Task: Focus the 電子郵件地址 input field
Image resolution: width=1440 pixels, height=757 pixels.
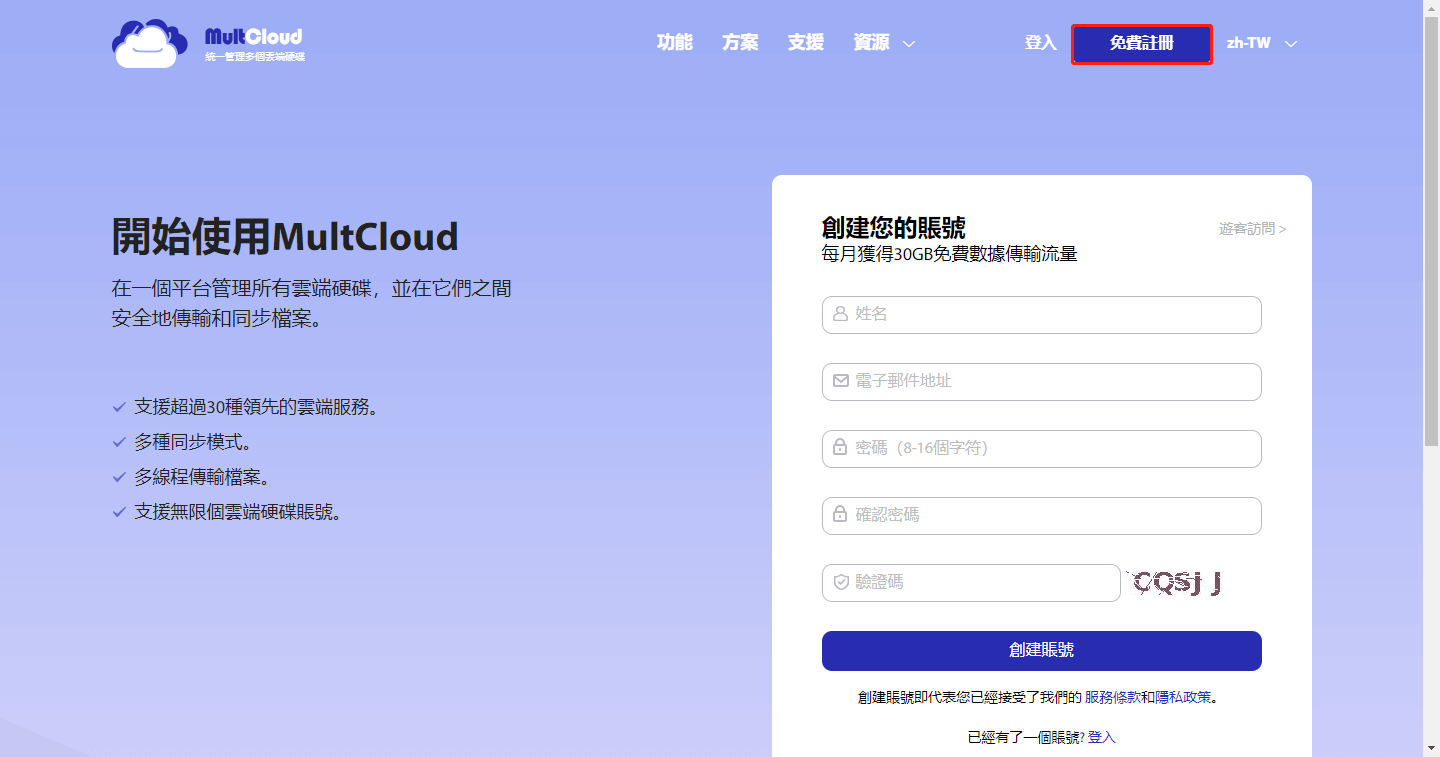Action: tap(1042, 382)
